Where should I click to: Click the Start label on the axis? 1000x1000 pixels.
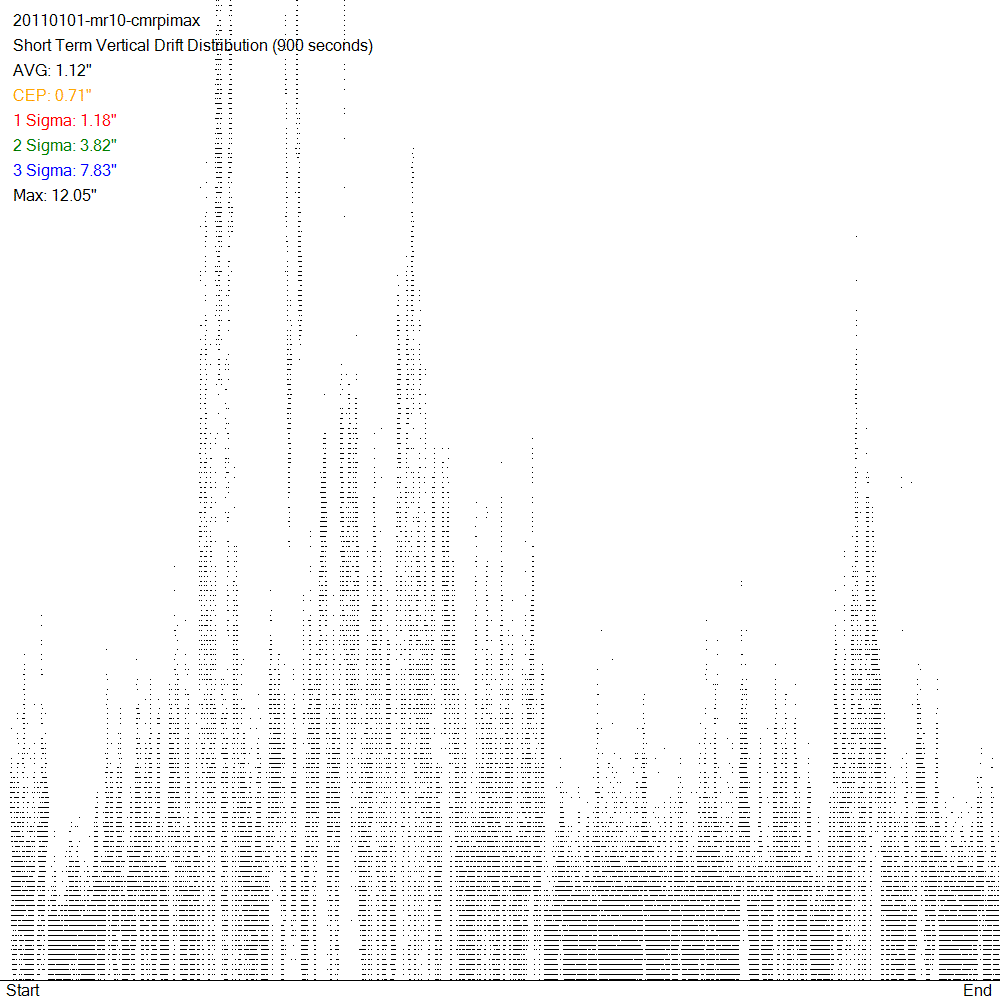pyautogui.click(x=23, y=990)
